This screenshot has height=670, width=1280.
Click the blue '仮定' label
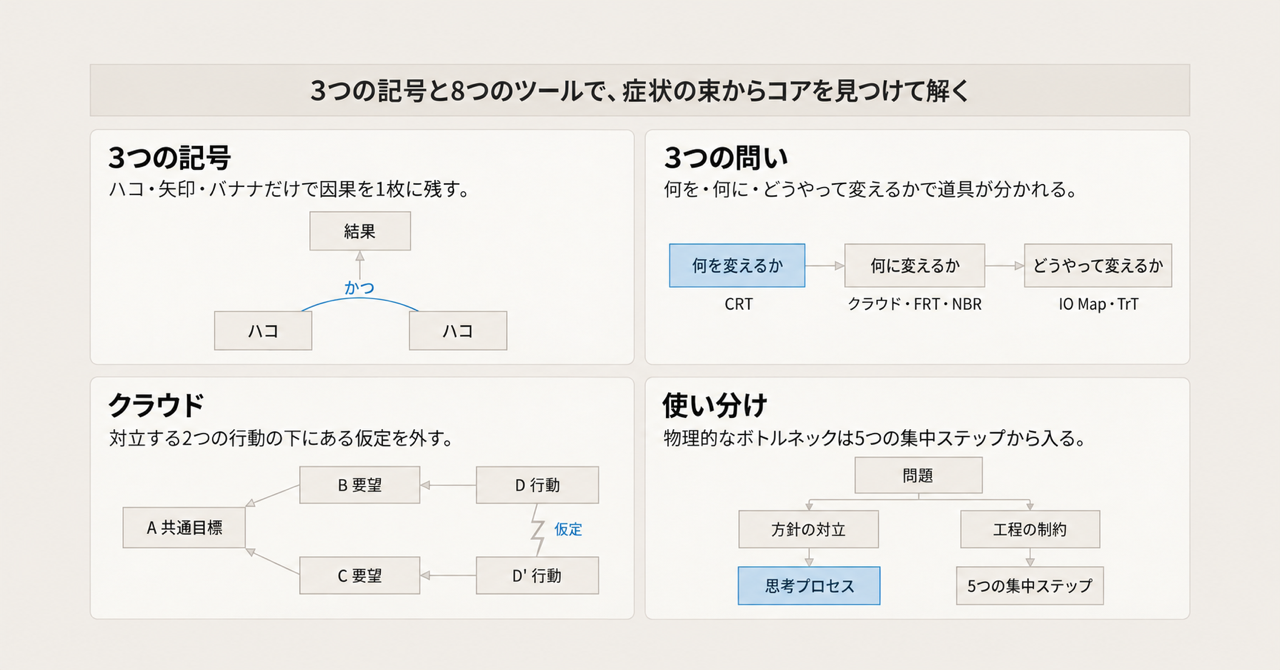tap(568, 530)
